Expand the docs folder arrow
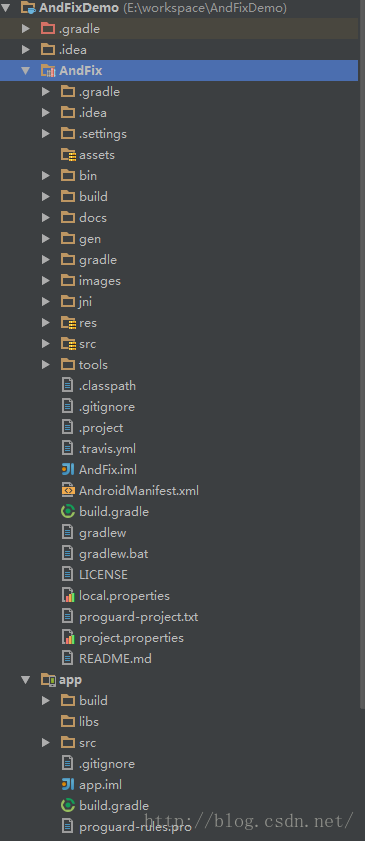This screenshot has width=365, height=841. pos(46,218)
